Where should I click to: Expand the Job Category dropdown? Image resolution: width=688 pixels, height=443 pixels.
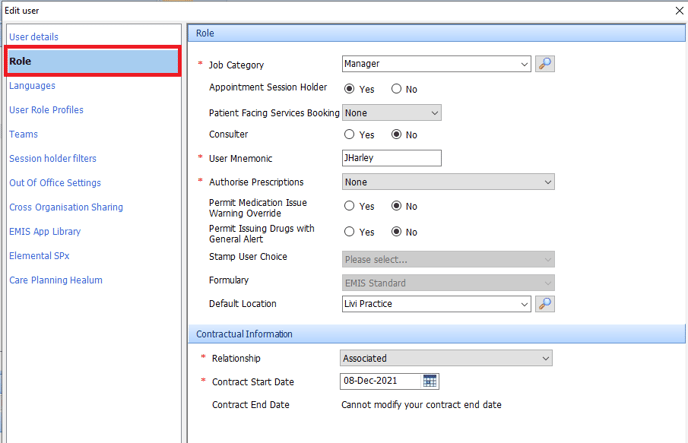(x=525, y=64)
